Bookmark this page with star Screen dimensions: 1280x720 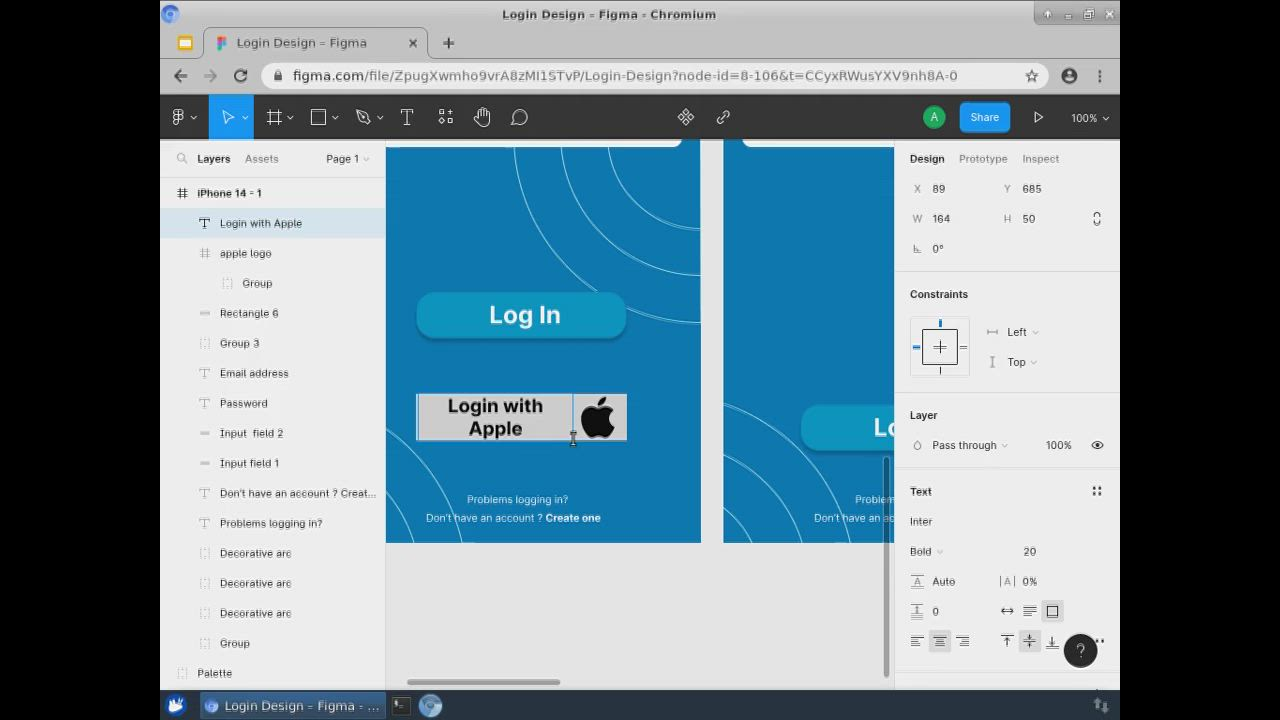pos(1032,75)
